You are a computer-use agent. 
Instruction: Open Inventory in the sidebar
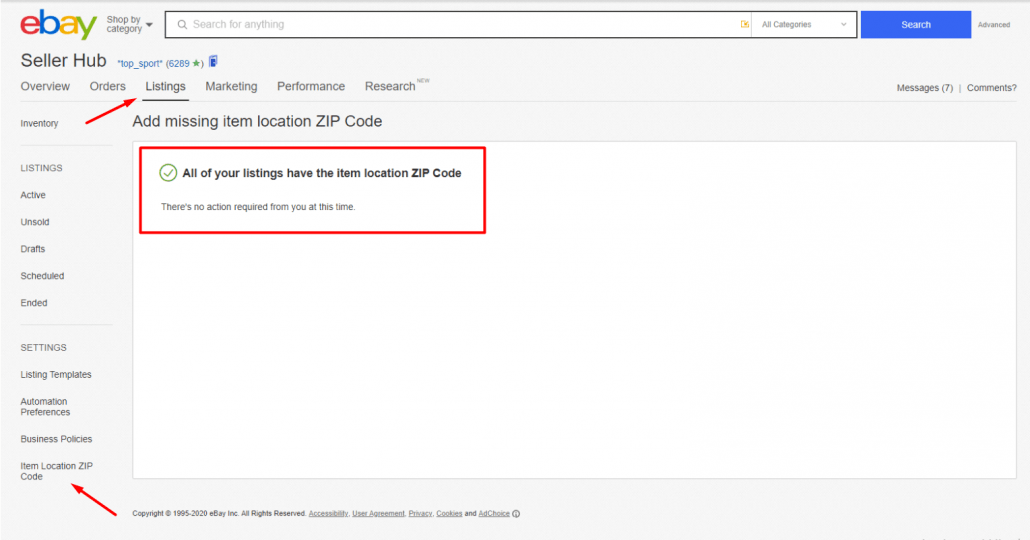[39, 124]
